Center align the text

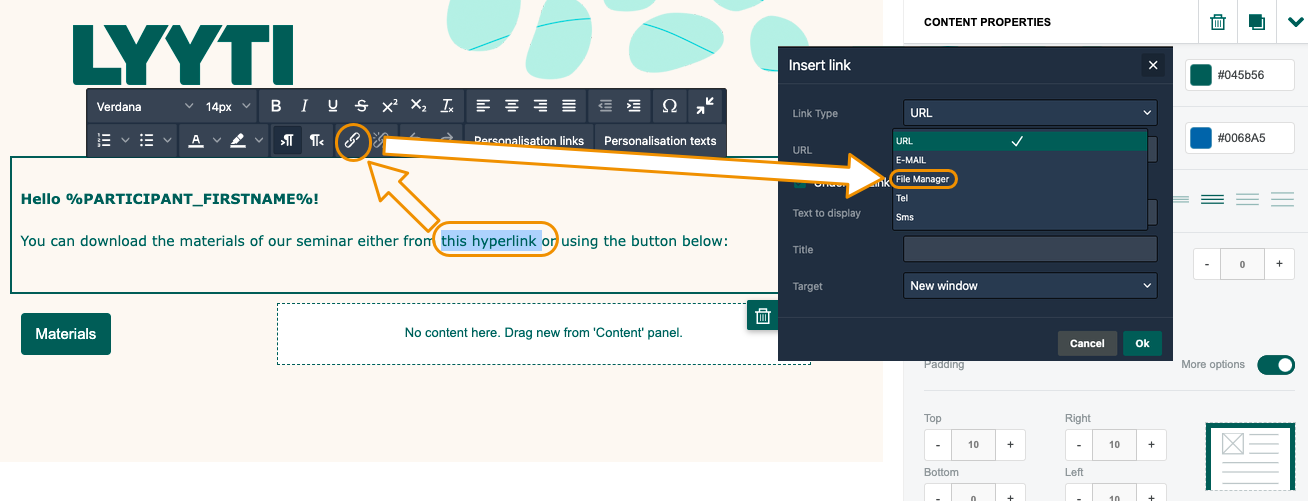(x=512, y=106)
